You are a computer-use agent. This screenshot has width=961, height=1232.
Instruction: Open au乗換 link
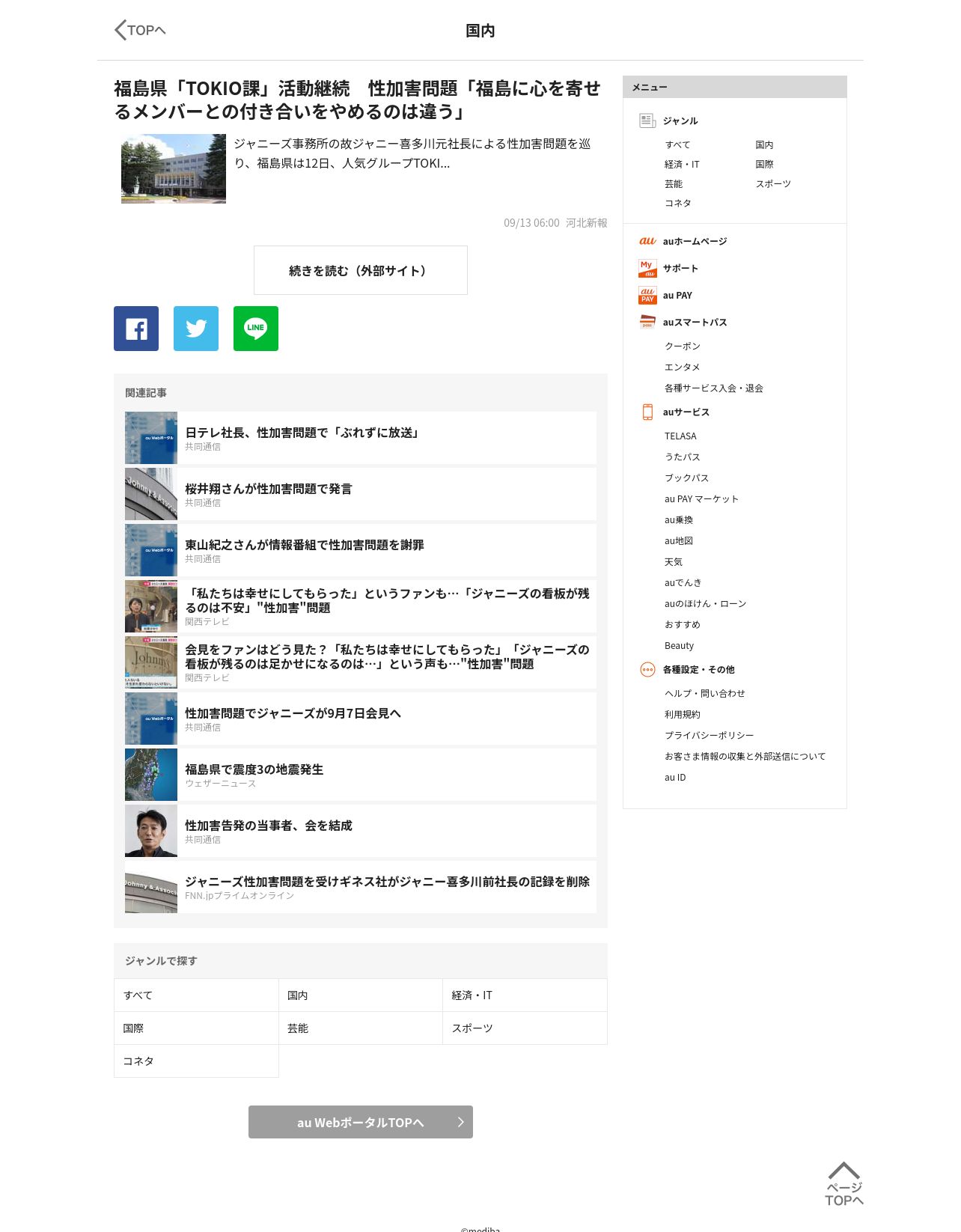click(679, 519)
